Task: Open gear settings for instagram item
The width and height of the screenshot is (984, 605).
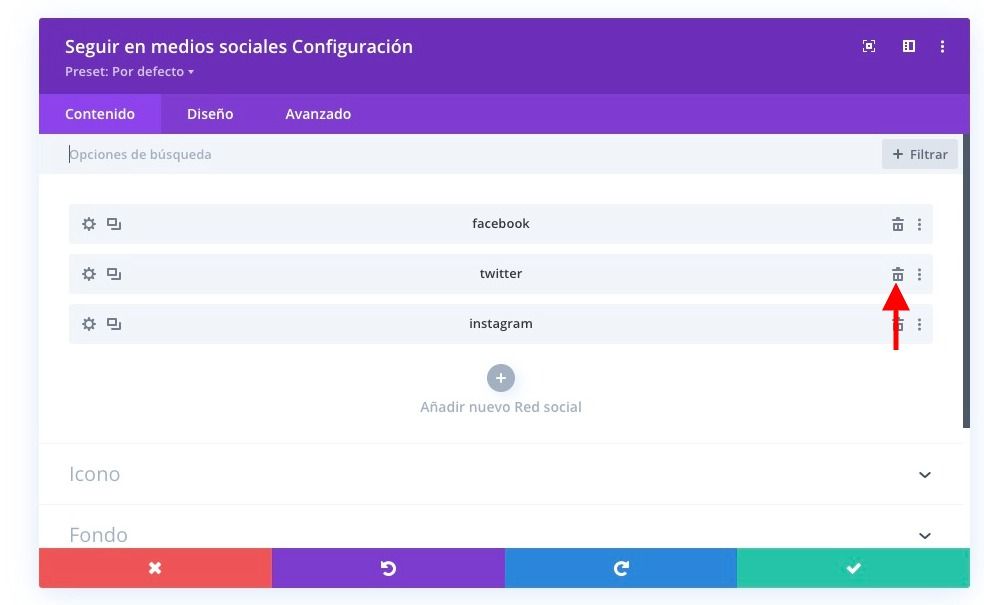Action: [89, 324]
